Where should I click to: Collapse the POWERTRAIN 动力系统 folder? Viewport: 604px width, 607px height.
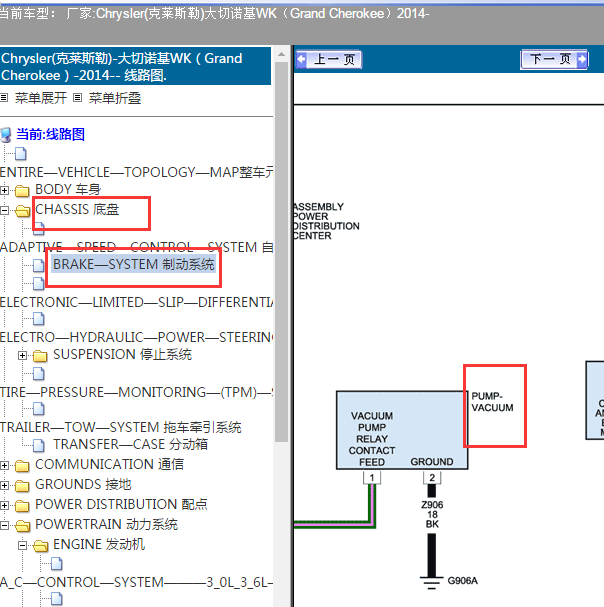(4, 525)
